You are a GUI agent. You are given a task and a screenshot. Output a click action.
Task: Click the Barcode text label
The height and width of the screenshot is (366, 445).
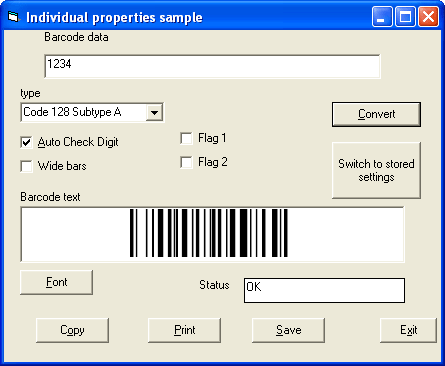[x=50, y=197]
